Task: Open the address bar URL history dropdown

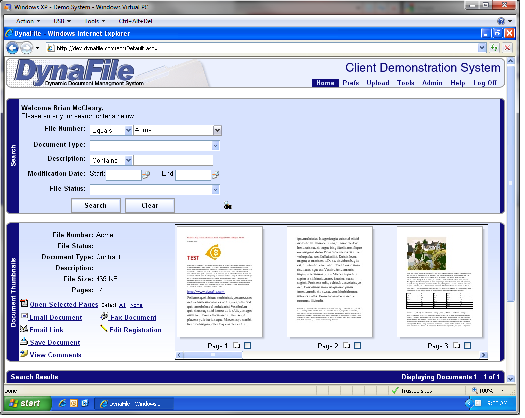Action: [482, 48]
